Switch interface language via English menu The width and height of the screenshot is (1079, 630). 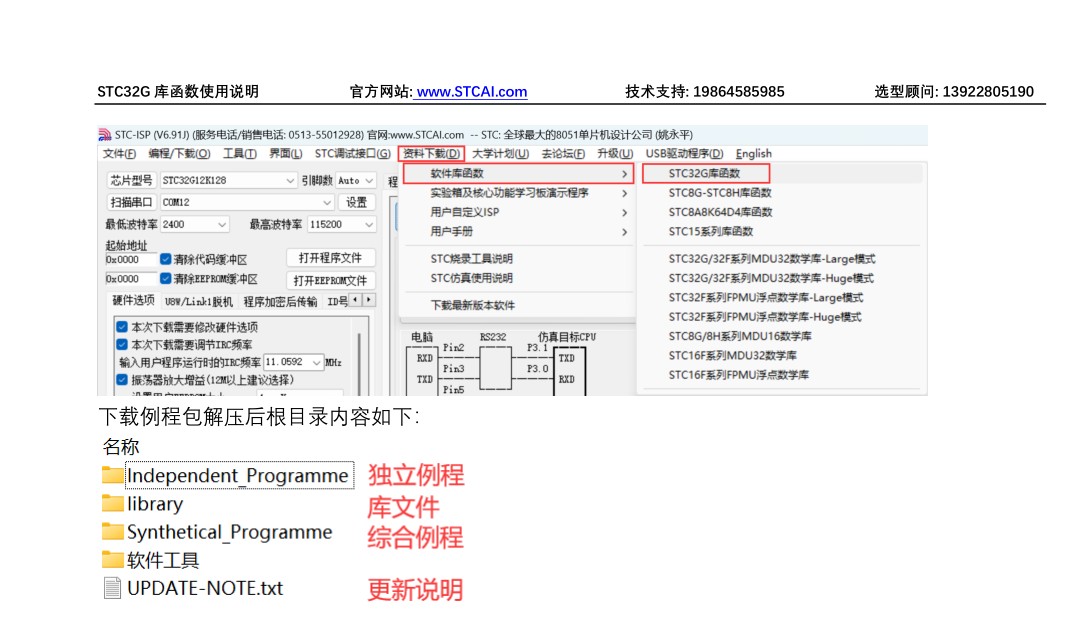754,153
